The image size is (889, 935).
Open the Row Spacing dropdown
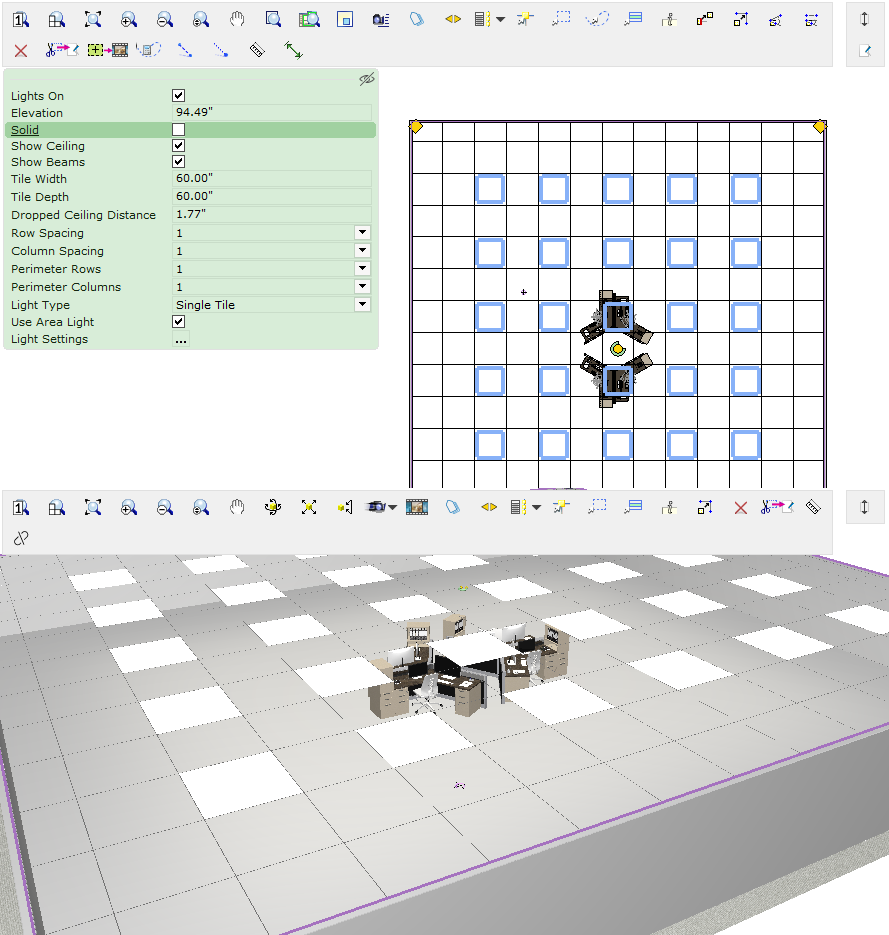pyautogui.click(x=363, y=233)
